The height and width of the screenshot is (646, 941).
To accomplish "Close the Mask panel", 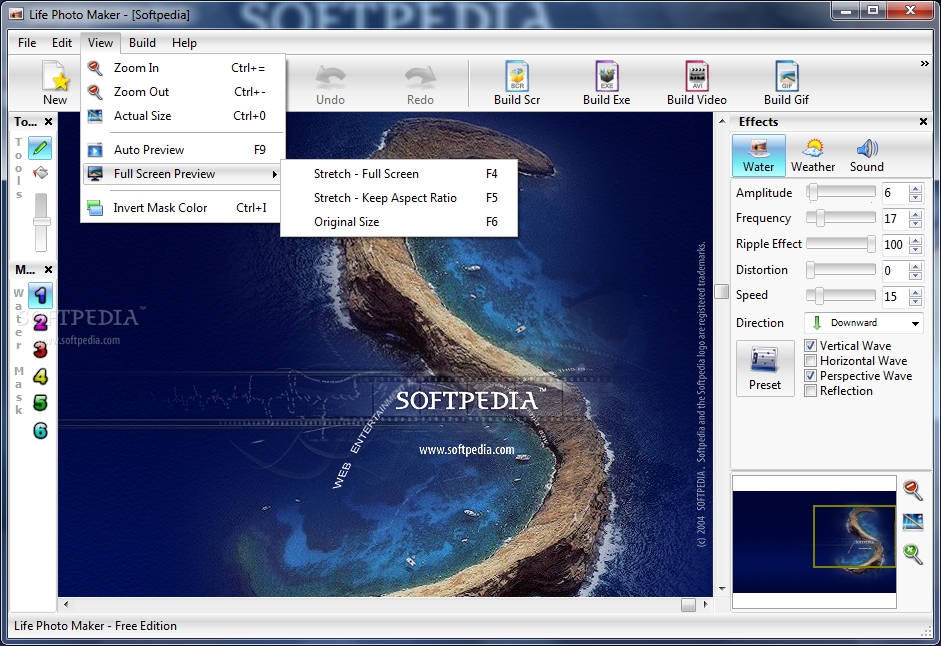I will [49, 270].
